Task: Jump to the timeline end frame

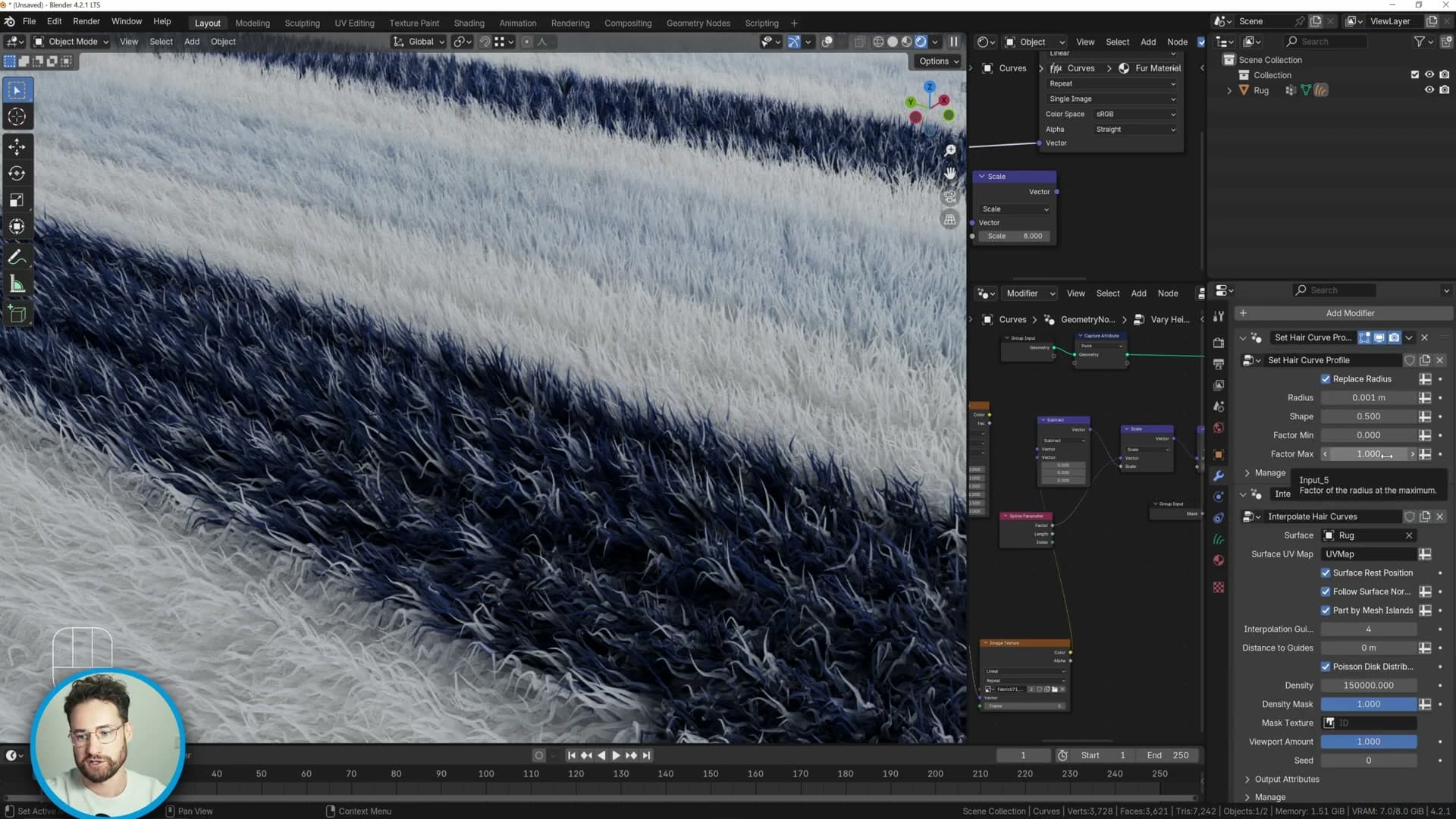Action: [646, 756]
